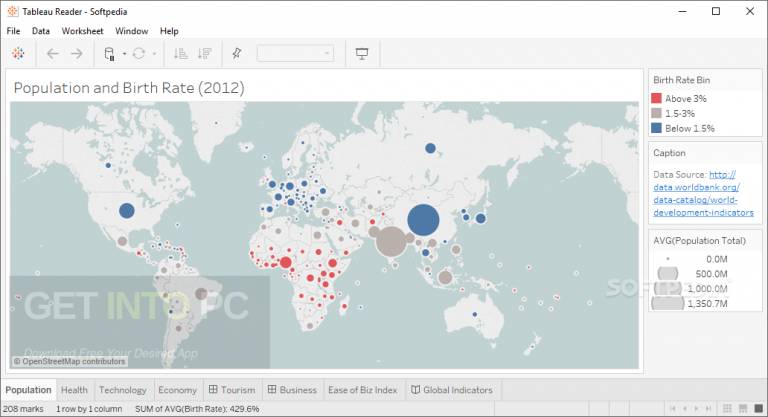The image size is (768, 417).
Task: Open dropdown arrow beside data cylinder icon
Action: click(x=124, y=53)
